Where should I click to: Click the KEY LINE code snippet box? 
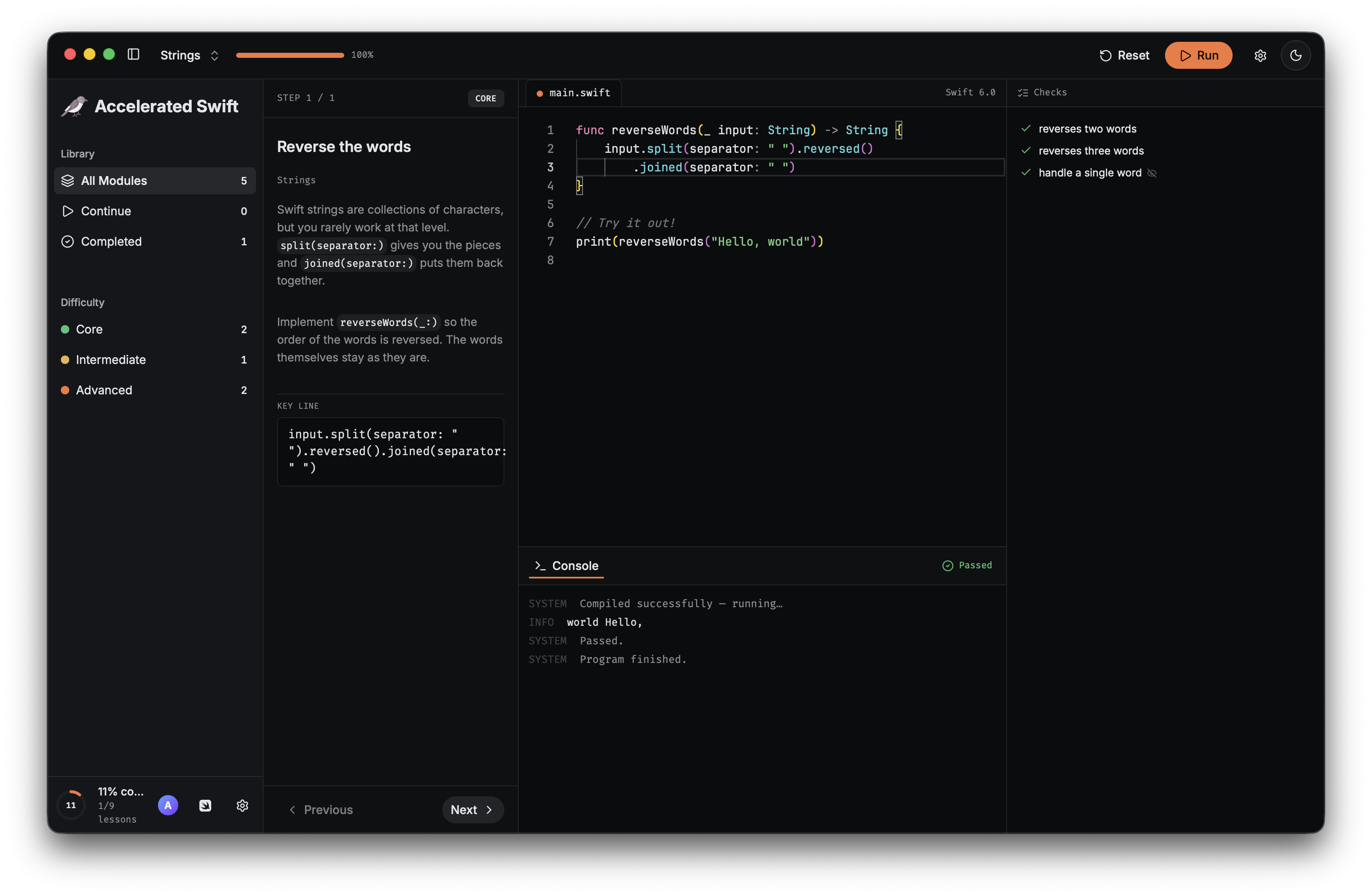pyautogui.click(x=390, y=451)
